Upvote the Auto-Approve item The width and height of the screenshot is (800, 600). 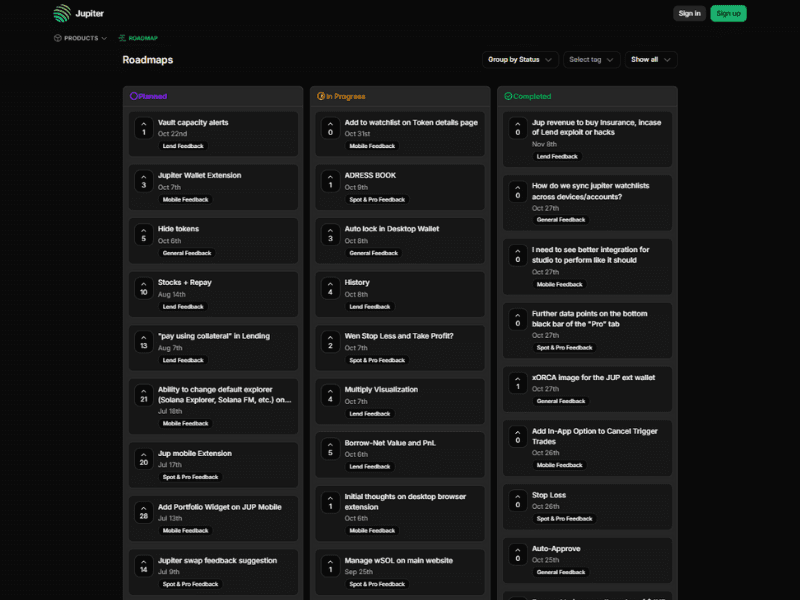click(x=517, y=553)
